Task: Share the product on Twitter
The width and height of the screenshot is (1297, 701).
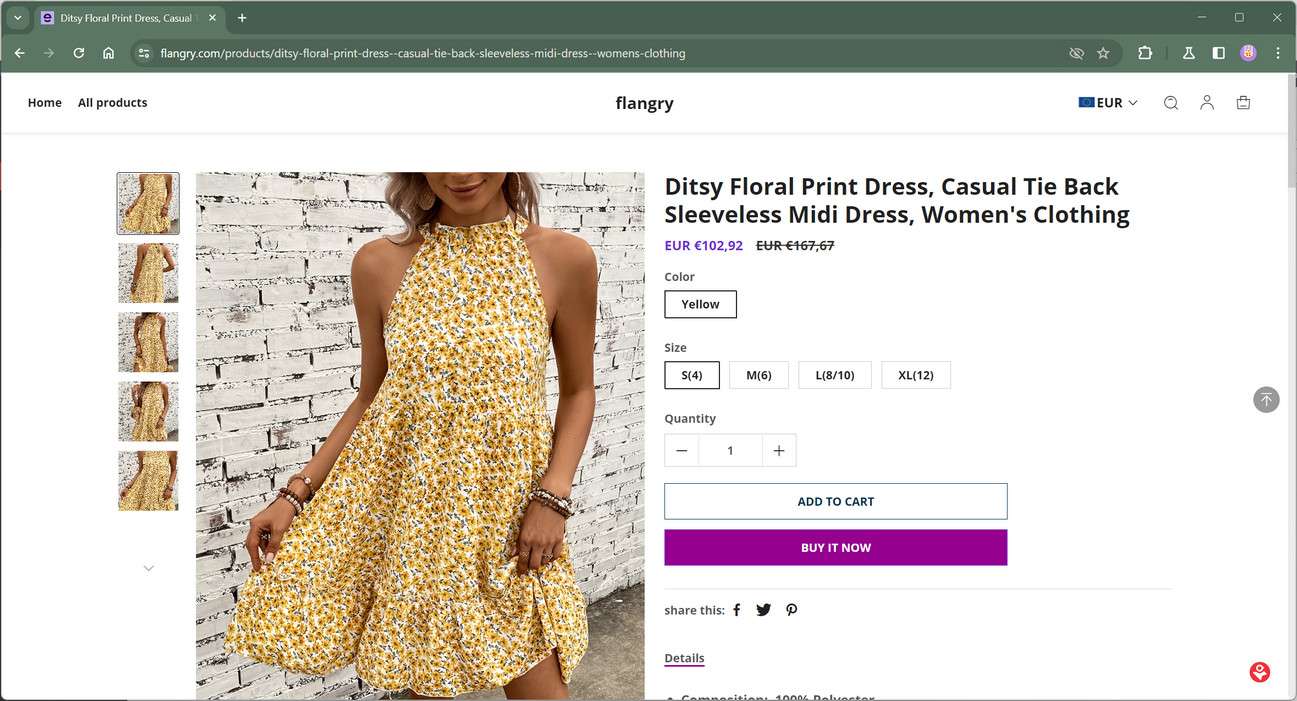Action: 764,610
